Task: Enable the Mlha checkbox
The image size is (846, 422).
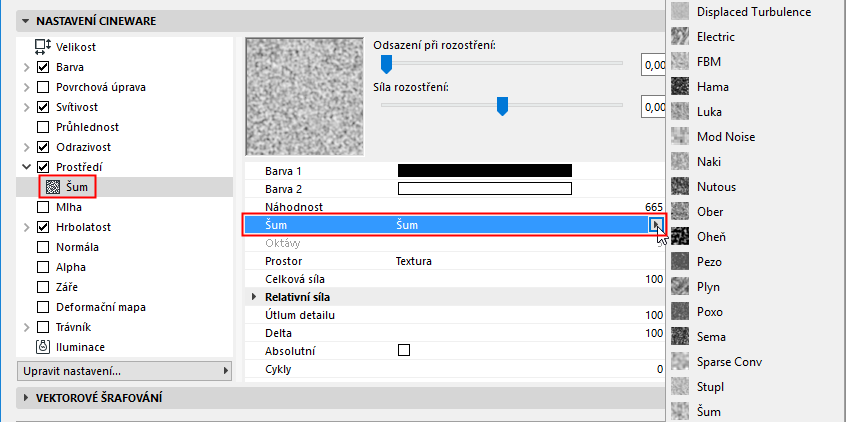Action: (x=43, y=207)
